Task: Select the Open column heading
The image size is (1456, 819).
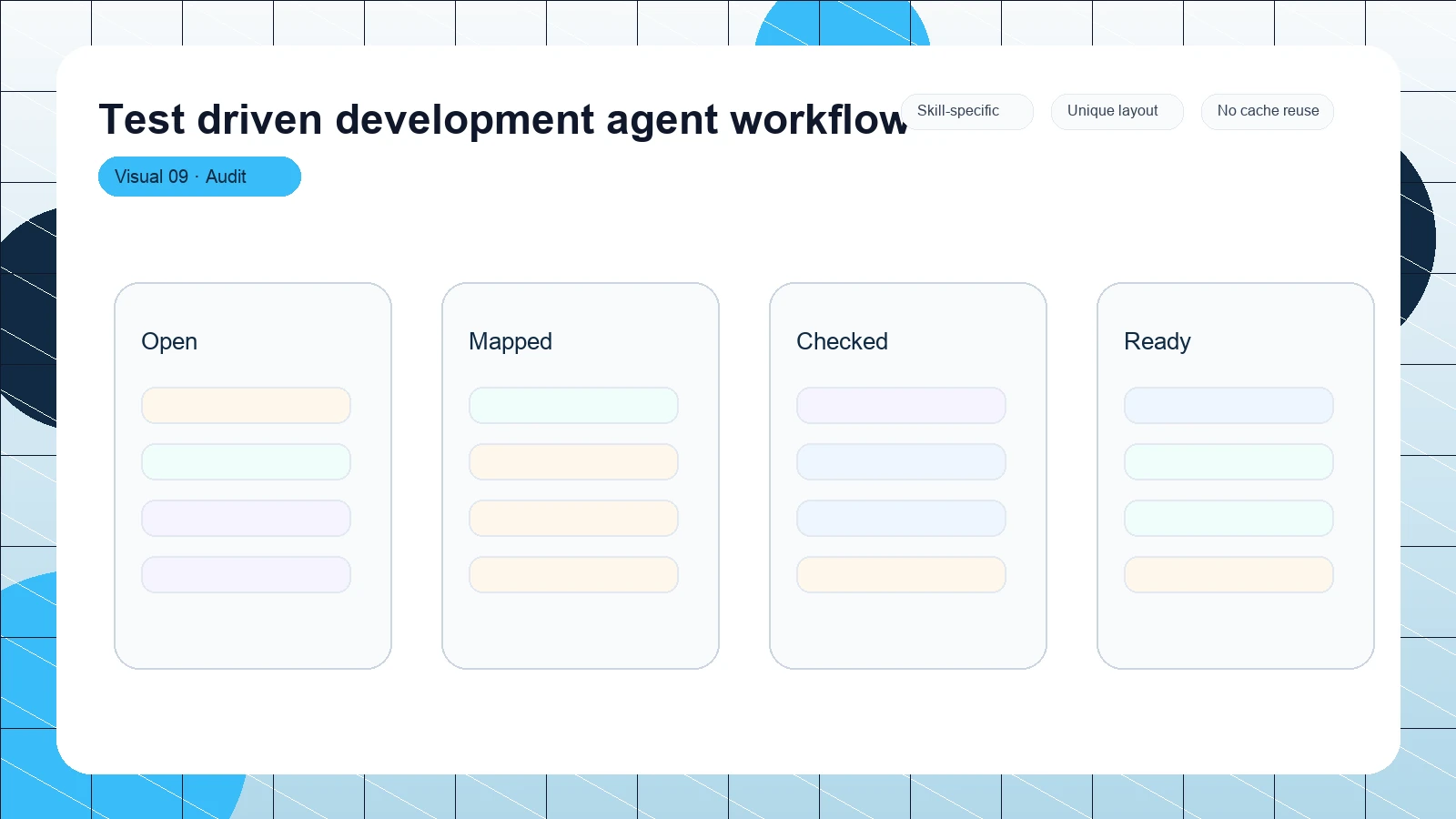Action: (x=169, y=341)
